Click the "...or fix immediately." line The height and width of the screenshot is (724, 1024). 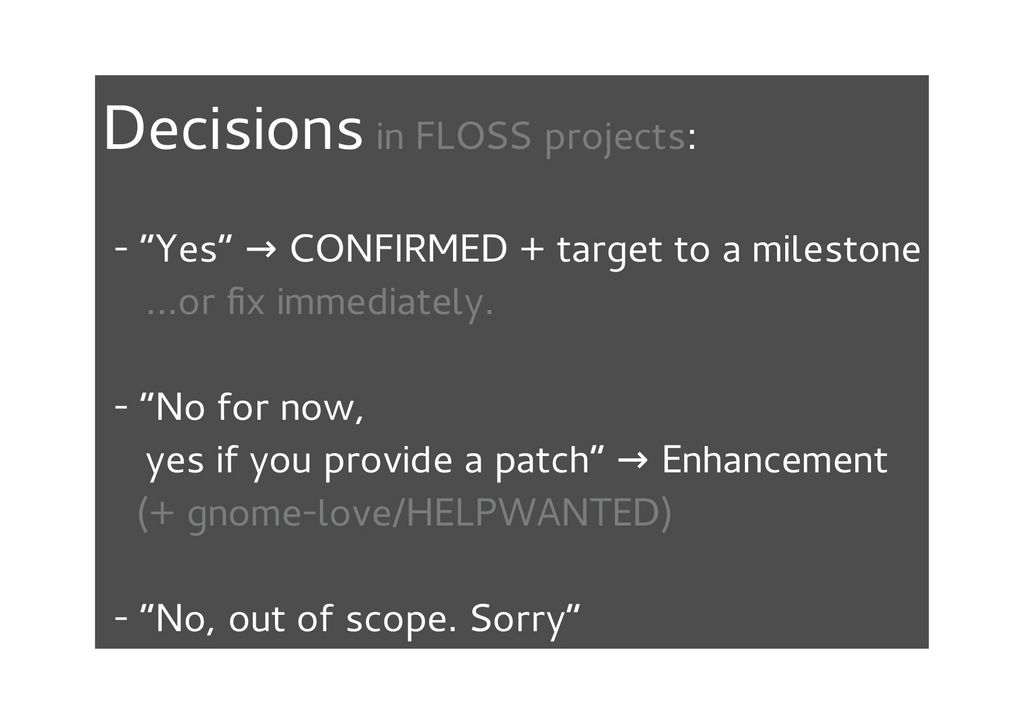pyautogui.click(x=319, y=303)
